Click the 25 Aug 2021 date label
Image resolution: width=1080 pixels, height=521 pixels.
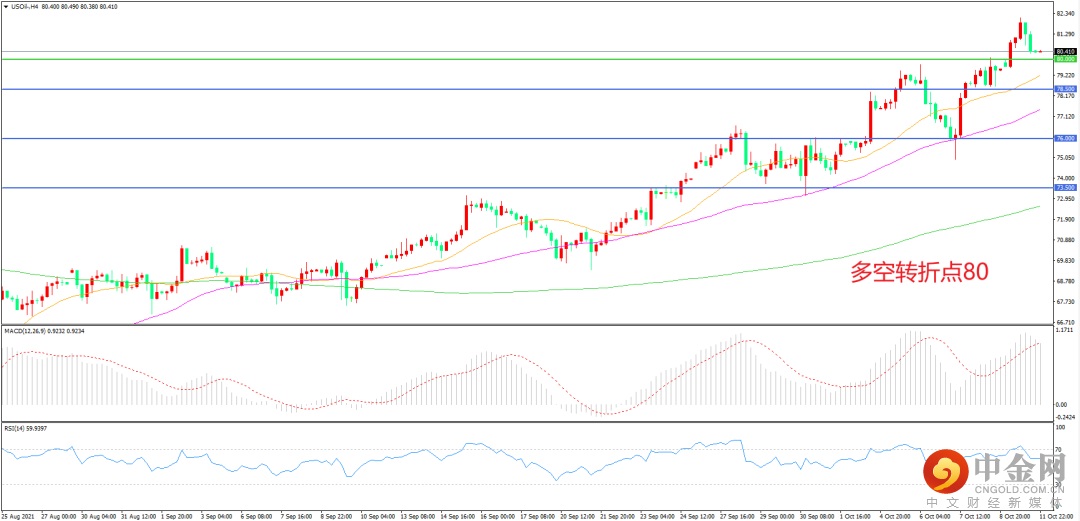pyautogui.click(x=17, y=515)
